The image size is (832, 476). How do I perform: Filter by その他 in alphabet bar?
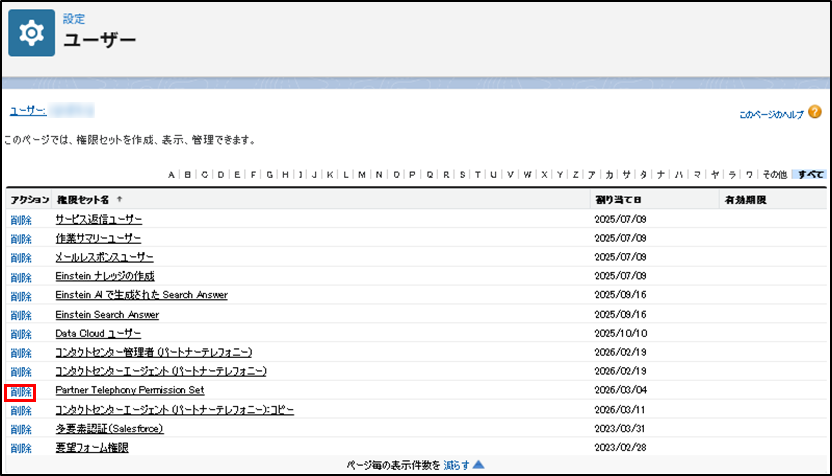(x=775, y=175)
